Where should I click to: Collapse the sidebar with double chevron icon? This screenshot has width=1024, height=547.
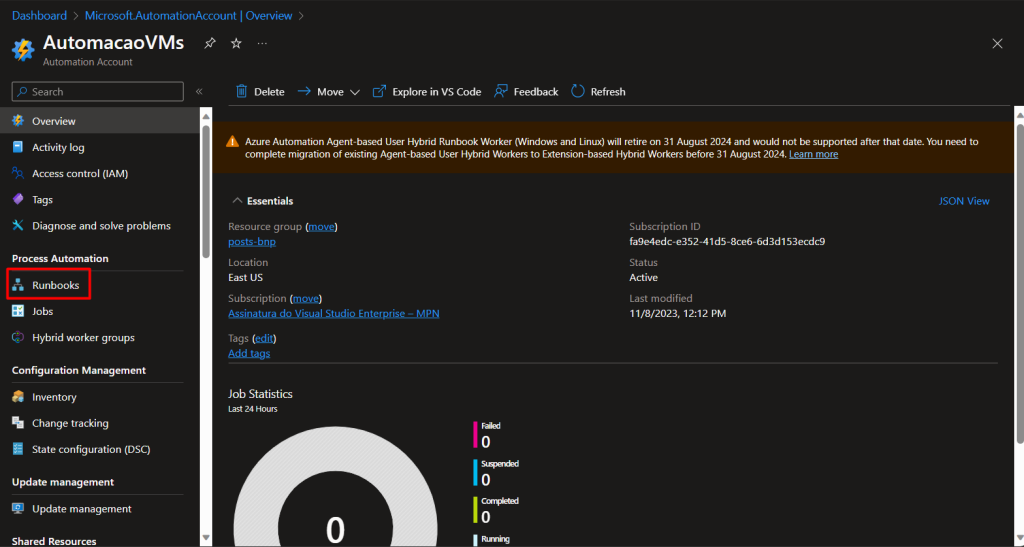(x=199, y=91)
